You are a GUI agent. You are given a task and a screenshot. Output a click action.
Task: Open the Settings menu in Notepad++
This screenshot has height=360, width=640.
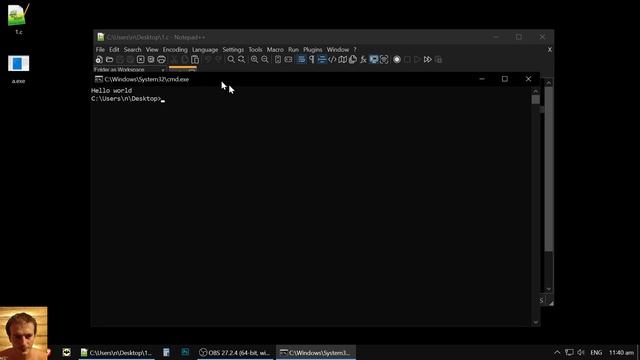233,49
